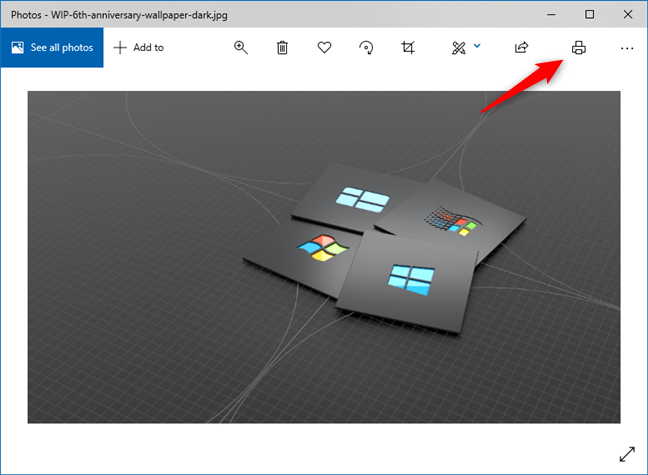Click the Windows XP logo tile in photo
Screen dimensions: 648x475
320,247
